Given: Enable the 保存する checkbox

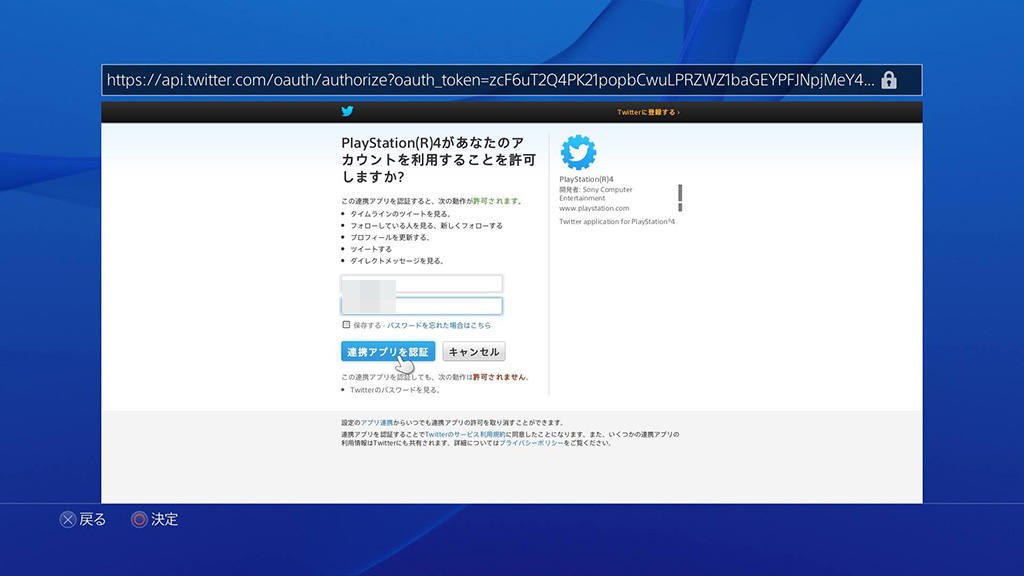Looking at the screenshot, I should point(346,325).
